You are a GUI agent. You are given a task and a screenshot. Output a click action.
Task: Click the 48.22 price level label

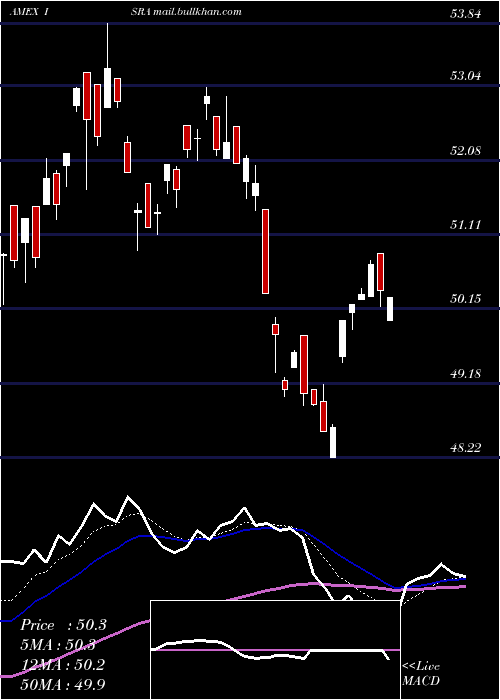tap(466, 448)
